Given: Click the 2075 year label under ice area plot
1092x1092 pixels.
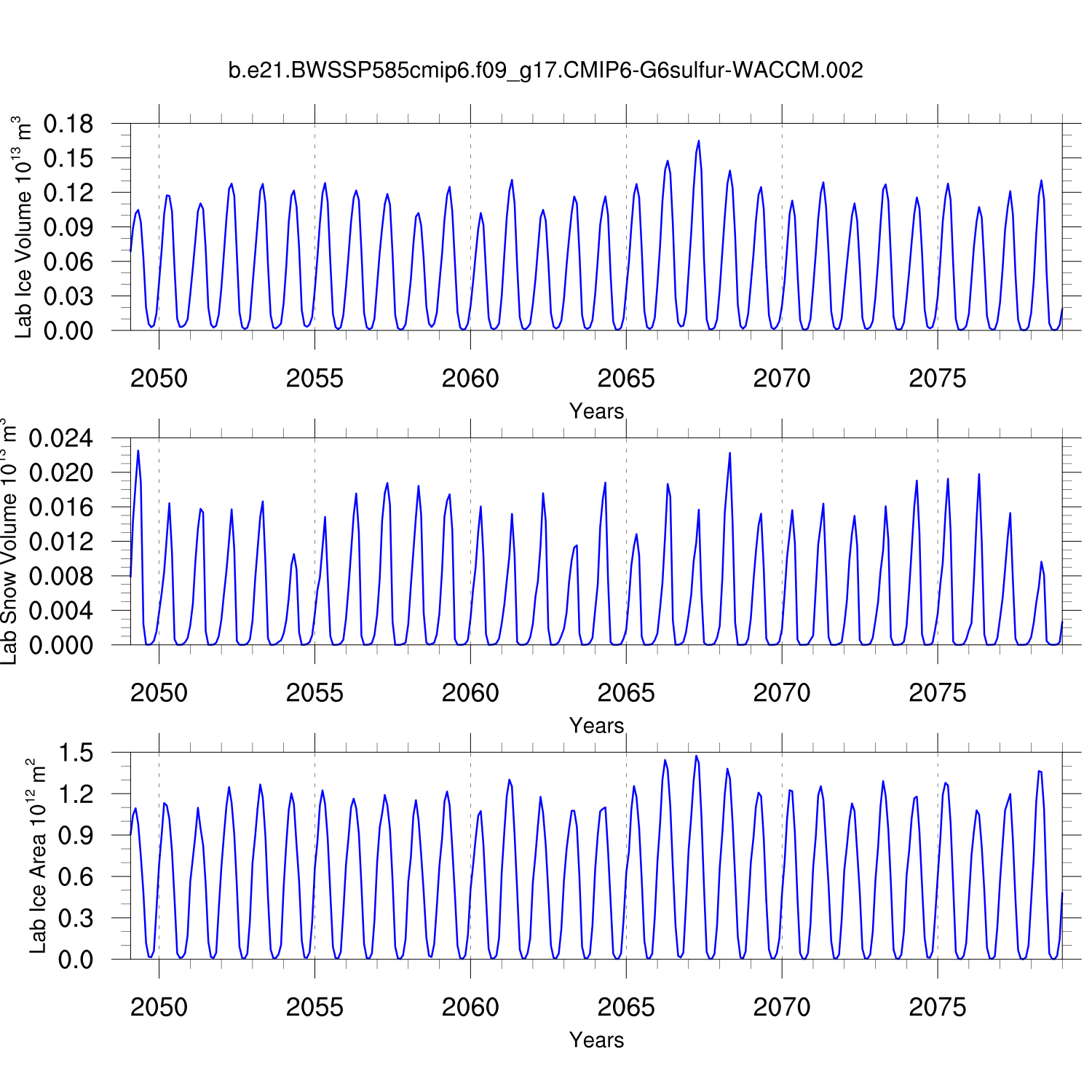Looking at the screenshot, I should click(937, 1008).
